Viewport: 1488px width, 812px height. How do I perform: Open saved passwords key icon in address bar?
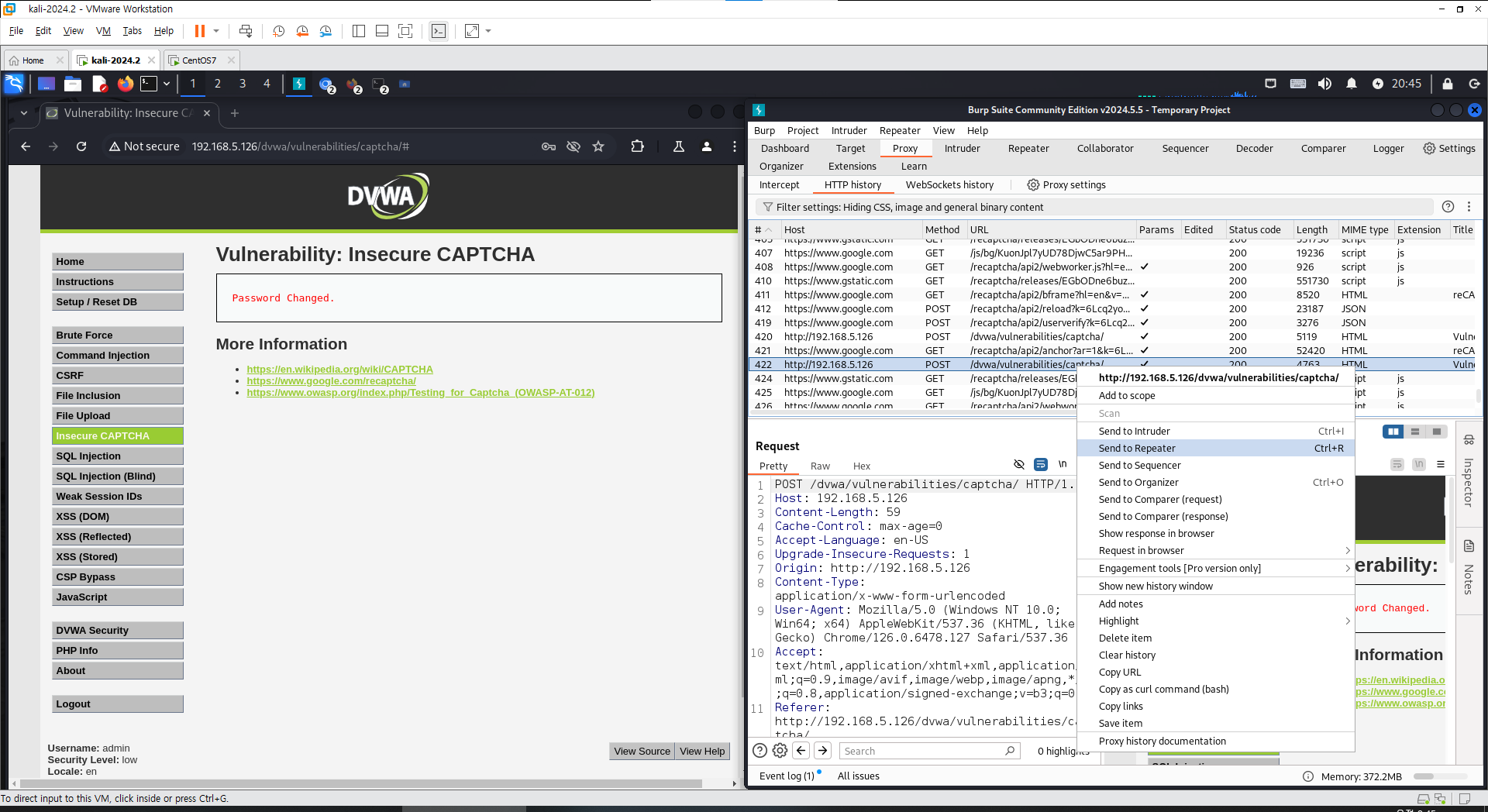pyautogui.click(x=549, y=146)
